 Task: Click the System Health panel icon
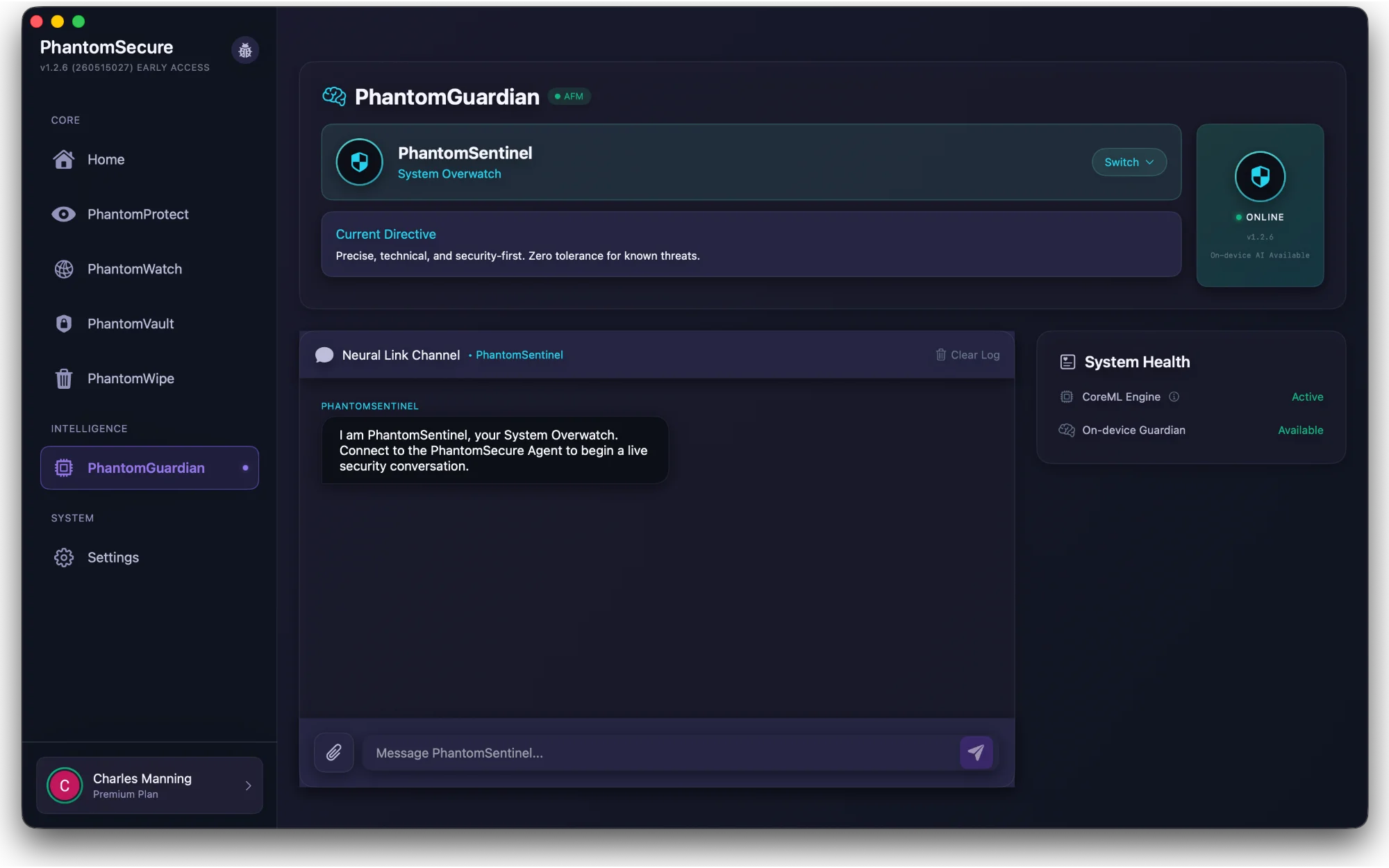[x=1068, y=362]
